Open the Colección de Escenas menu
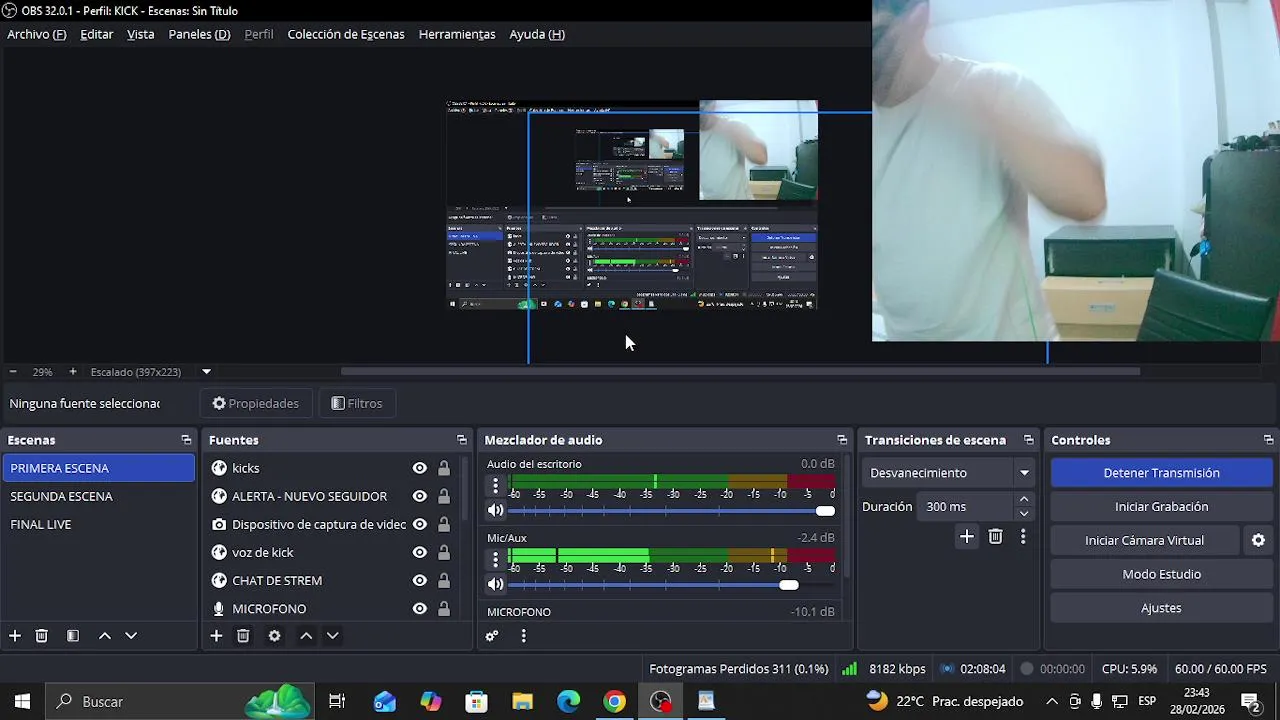The image size is (1280, 720). click(346, 34)
